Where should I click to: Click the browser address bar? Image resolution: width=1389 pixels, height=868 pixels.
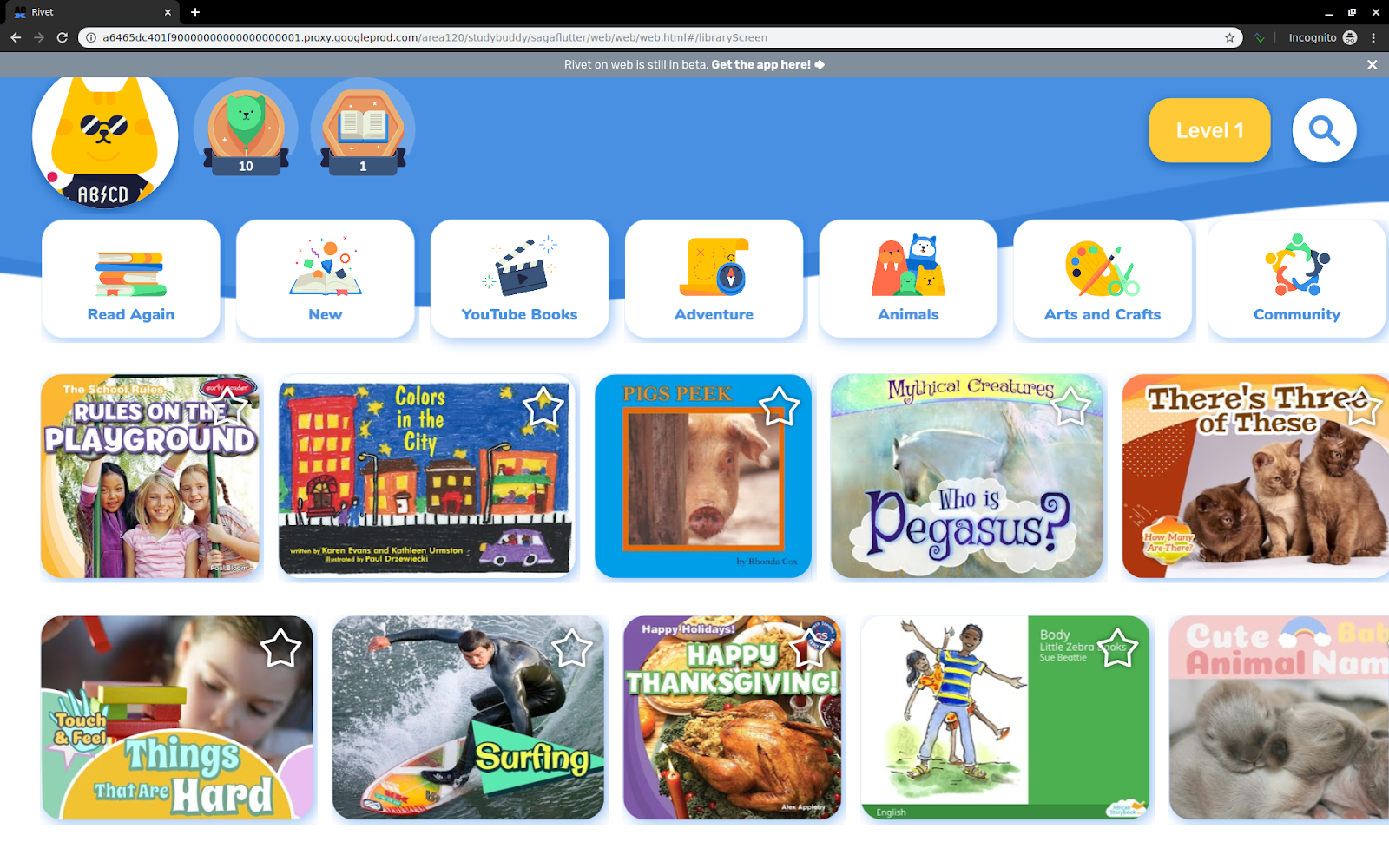[660, 37]
